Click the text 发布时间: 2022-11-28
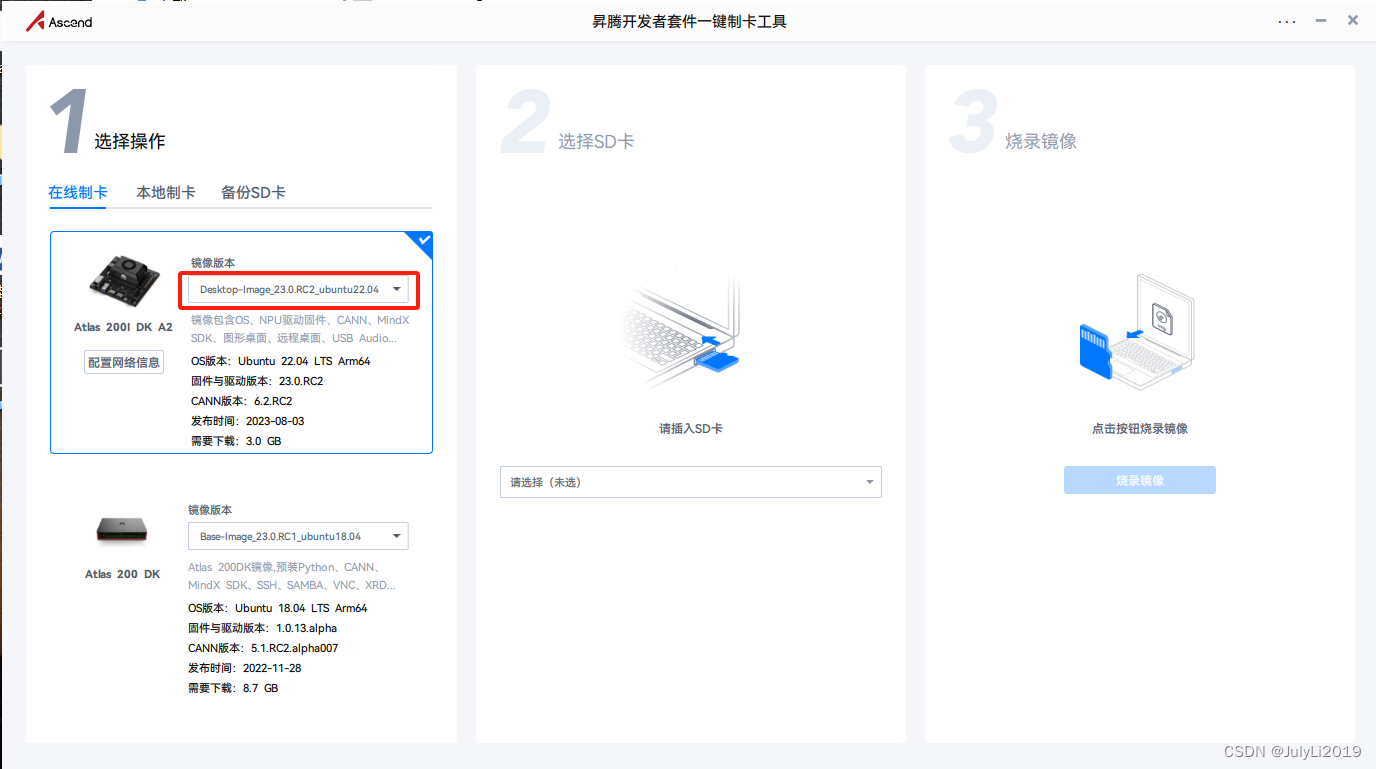This screenshot has height=769, width=1376. [x=244, y=668]
